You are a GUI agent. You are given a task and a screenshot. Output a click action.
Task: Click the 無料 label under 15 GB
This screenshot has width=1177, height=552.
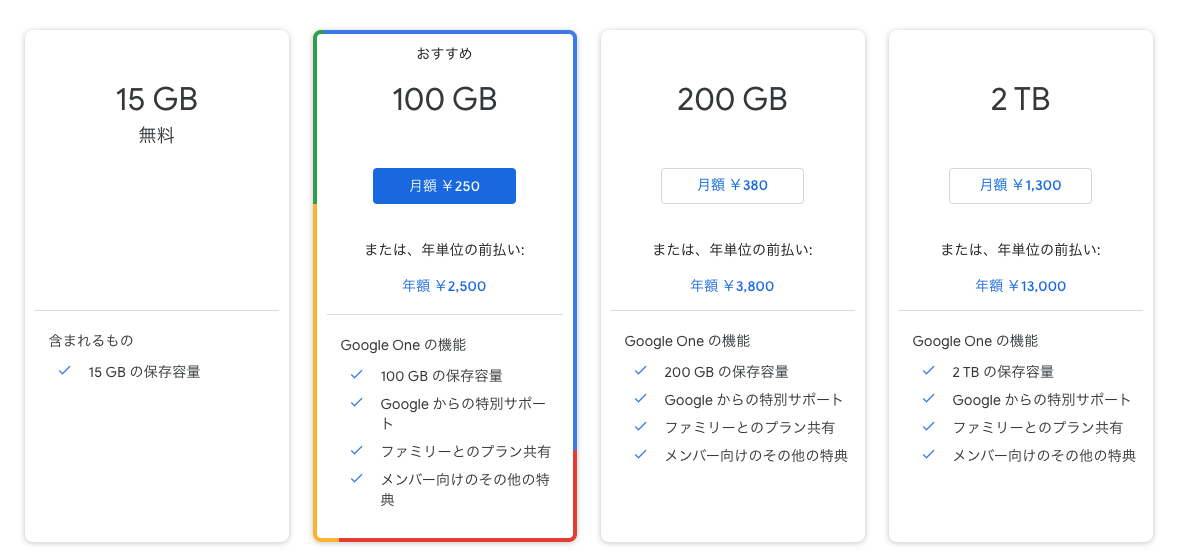(157, 136)
